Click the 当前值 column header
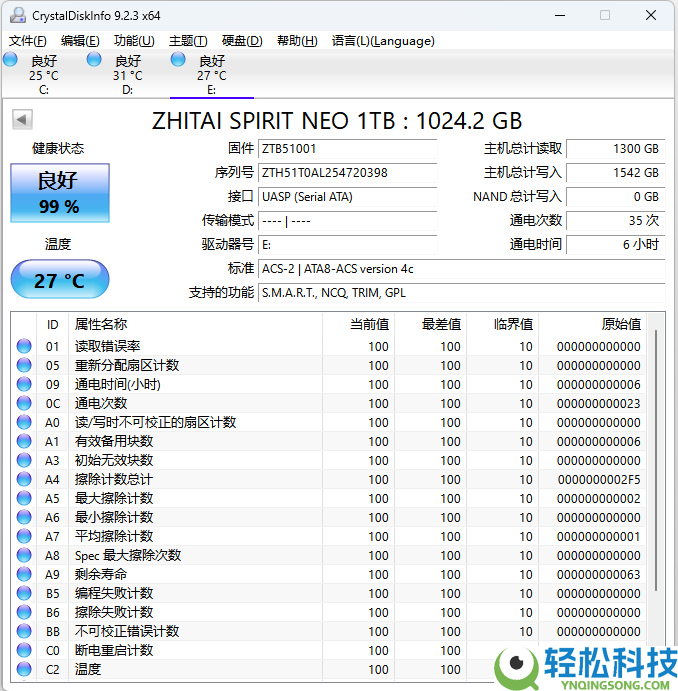 [358, 324]
